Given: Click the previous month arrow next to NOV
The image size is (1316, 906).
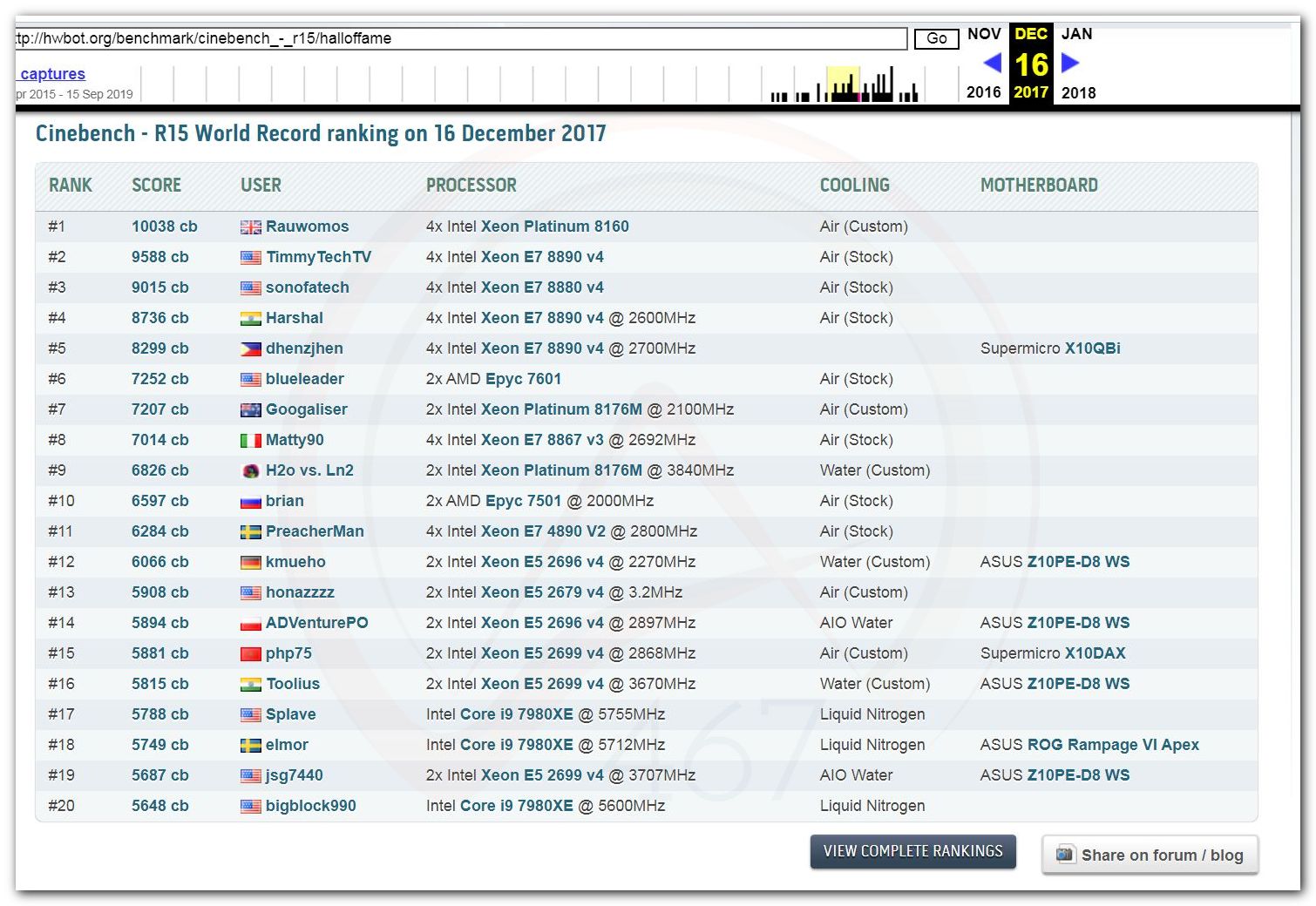Looking at the screenshot, I should [992, 63].
